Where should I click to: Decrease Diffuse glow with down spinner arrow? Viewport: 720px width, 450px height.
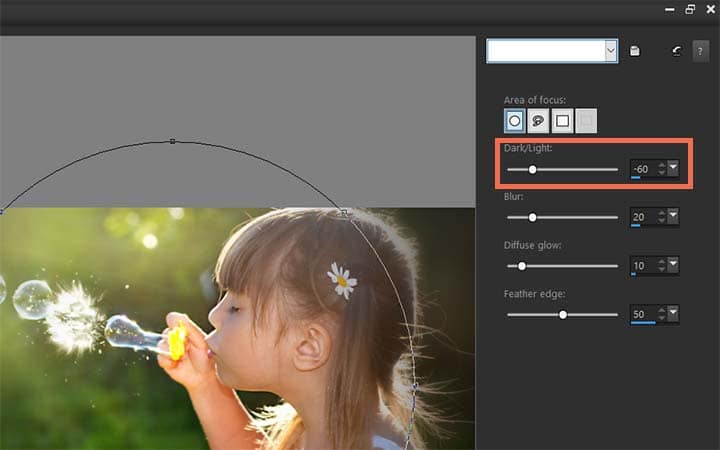pos(662,269)
